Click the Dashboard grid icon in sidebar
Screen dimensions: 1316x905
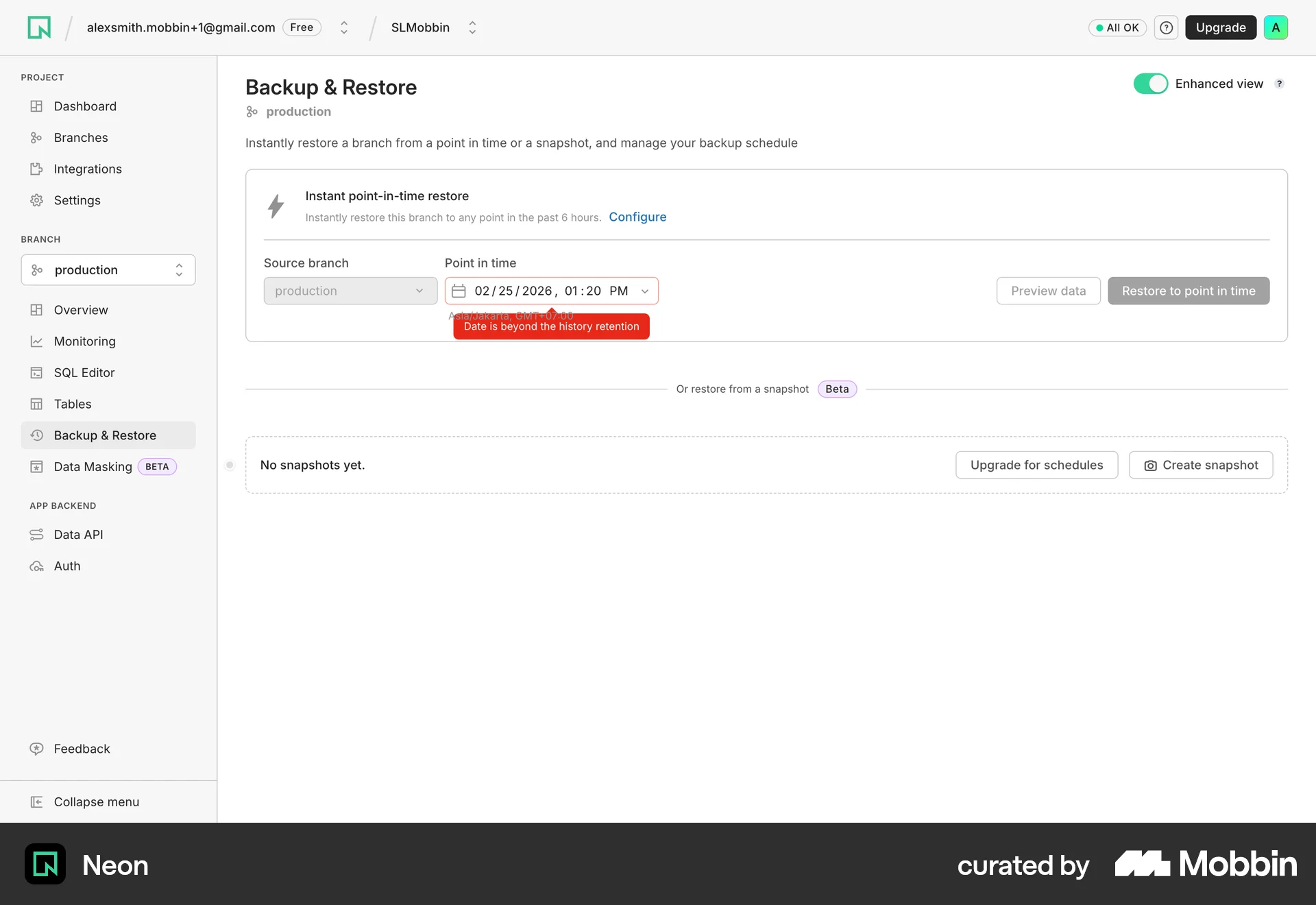point(36,106)
